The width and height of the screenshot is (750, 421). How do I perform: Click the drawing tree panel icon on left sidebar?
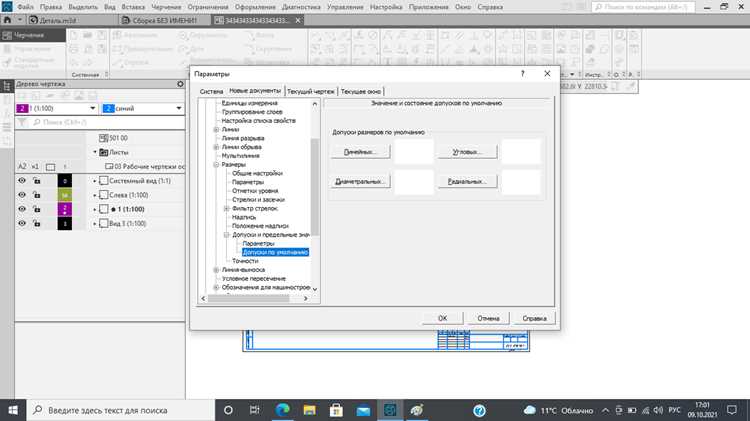click(7, 86)
